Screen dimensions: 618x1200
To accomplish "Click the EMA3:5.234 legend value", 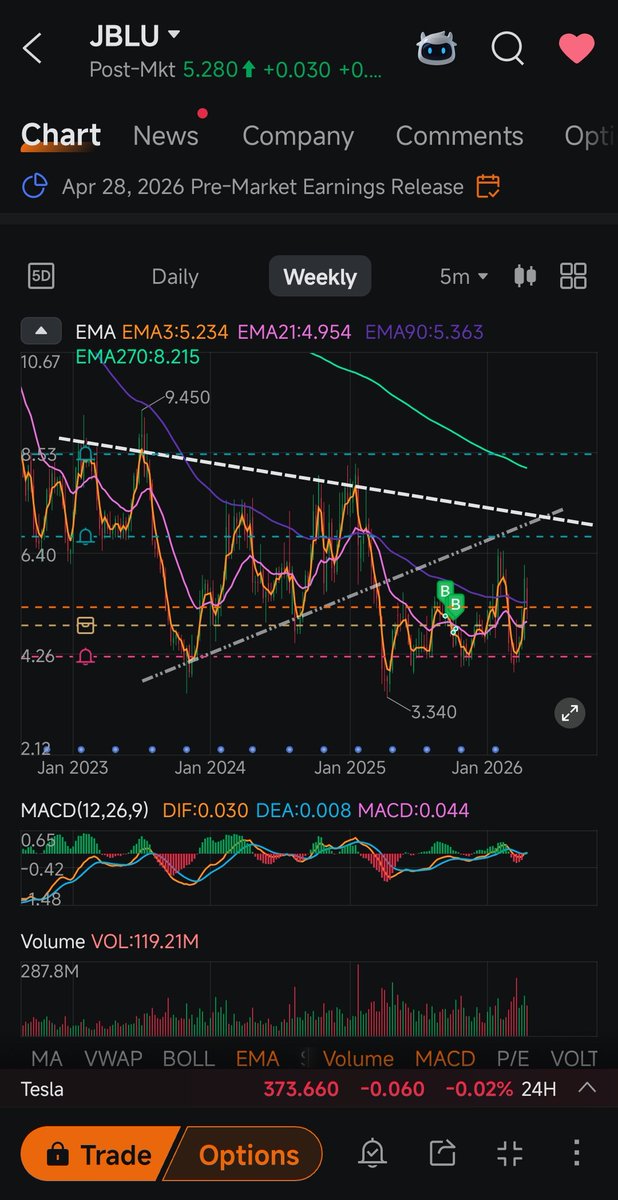I will click(173, 331).
